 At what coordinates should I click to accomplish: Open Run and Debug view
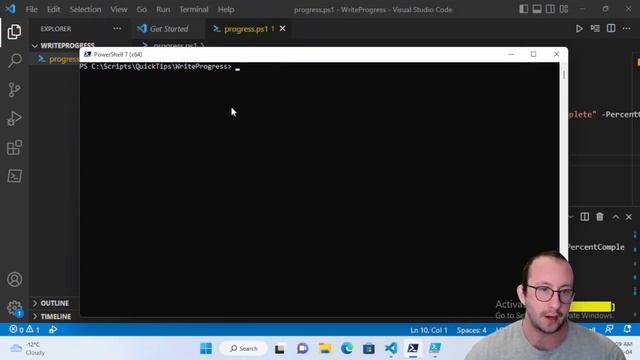[x=14, y=118]
